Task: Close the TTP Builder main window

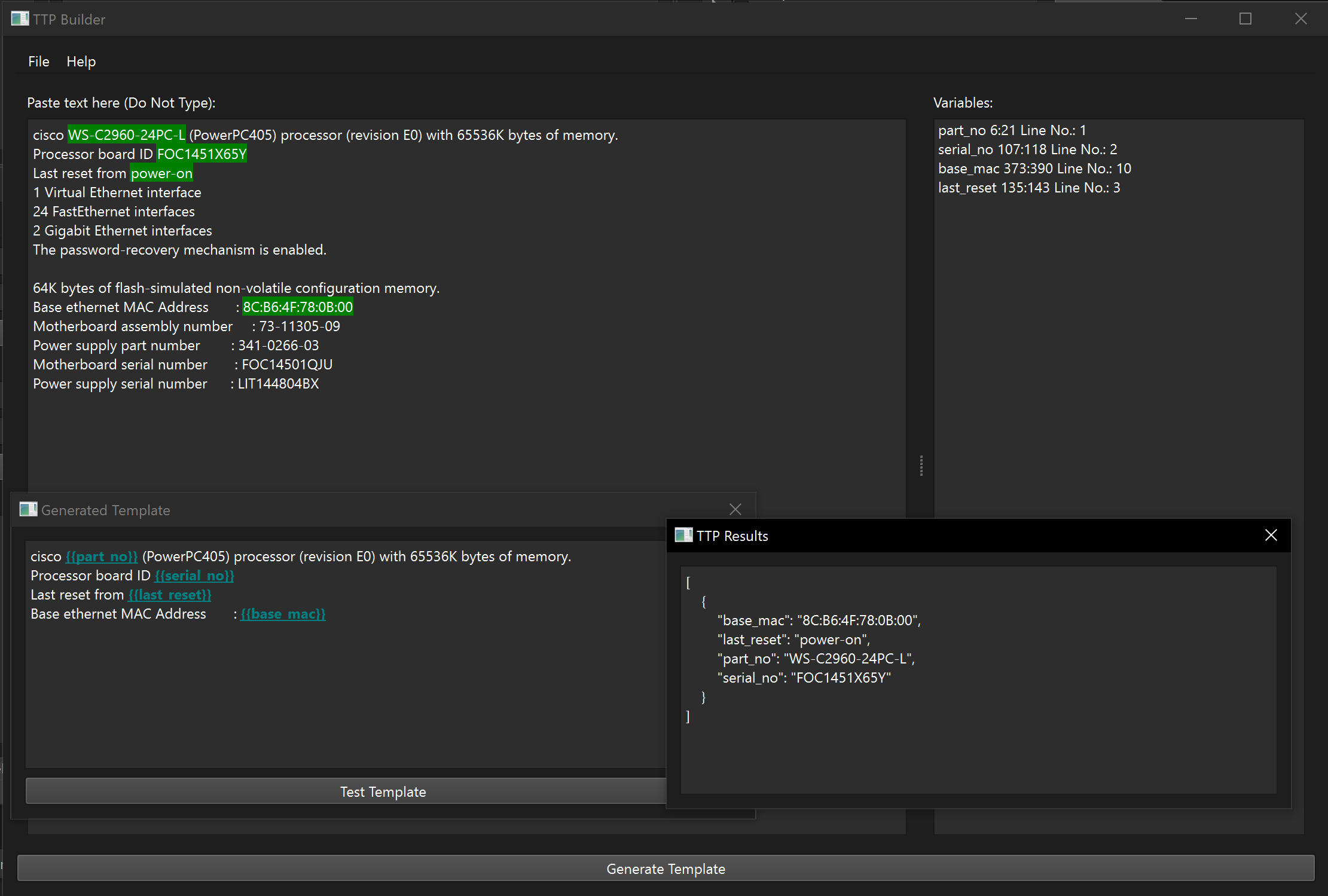Action: coord(1300,19)
